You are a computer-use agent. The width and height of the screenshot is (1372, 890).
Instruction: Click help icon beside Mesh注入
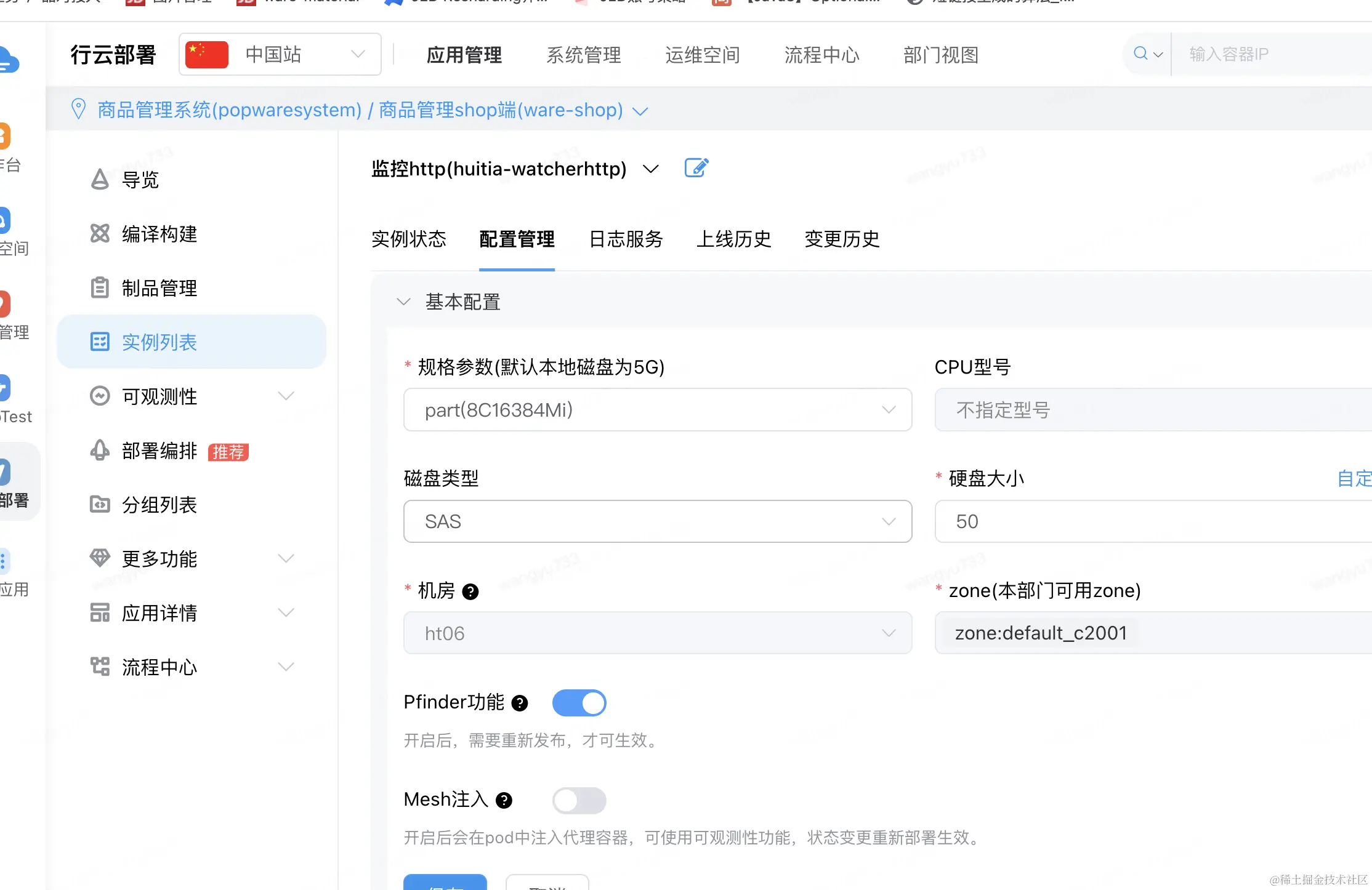click(x=504, y=800)
